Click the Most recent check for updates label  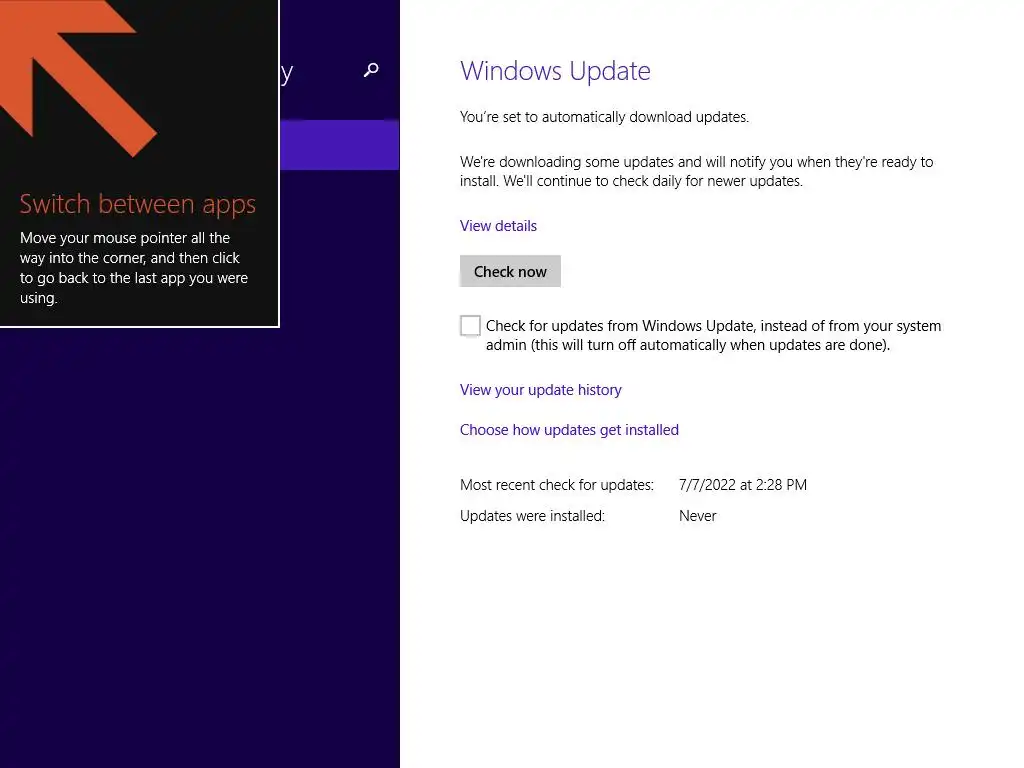point(556,485)
